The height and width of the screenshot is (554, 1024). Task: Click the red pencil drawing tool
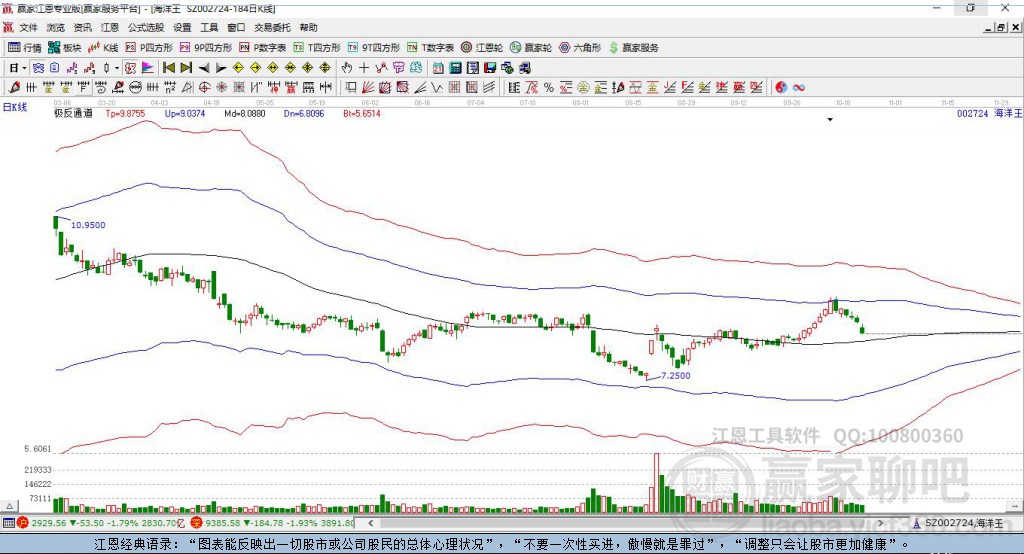14,88
